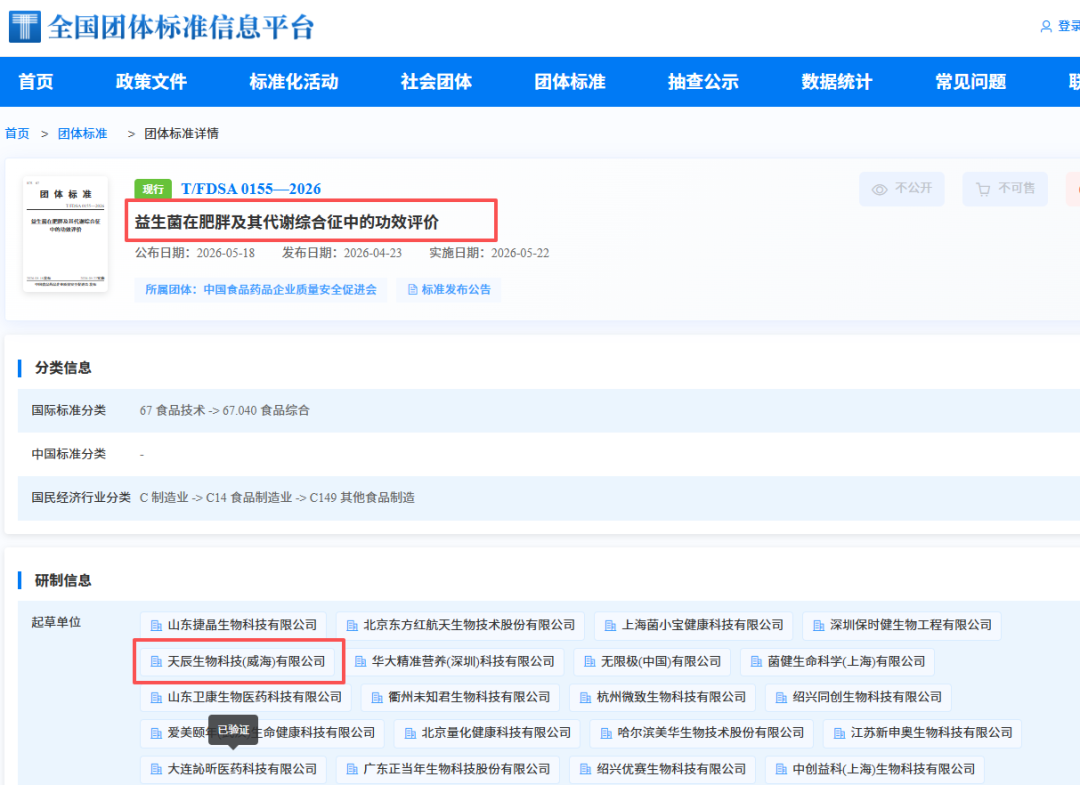Viewport: 1080px width, 785px height.
Task: Click the standard cover thumbnail image
Action: click(65, 234)
